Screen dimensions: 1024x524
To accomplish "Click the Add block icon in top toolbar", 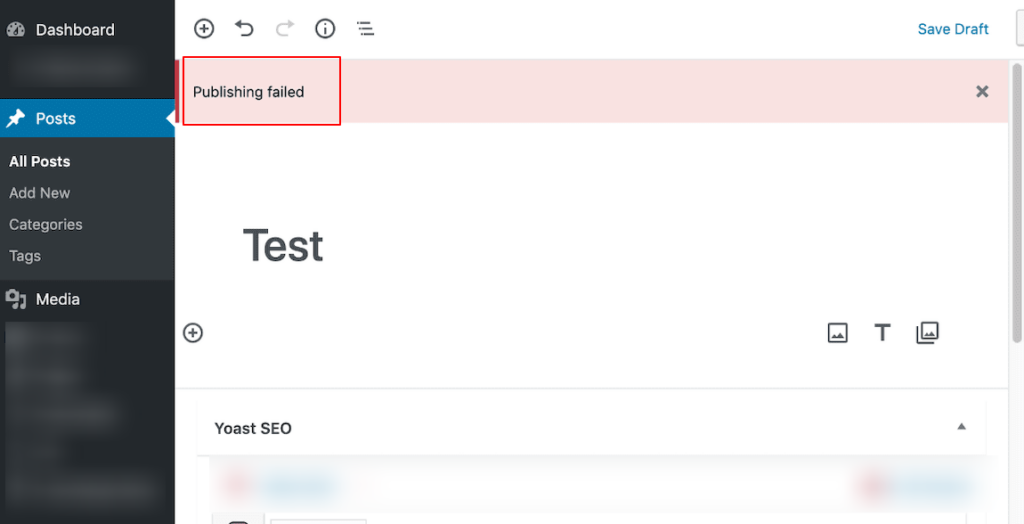I will [204, 29].
